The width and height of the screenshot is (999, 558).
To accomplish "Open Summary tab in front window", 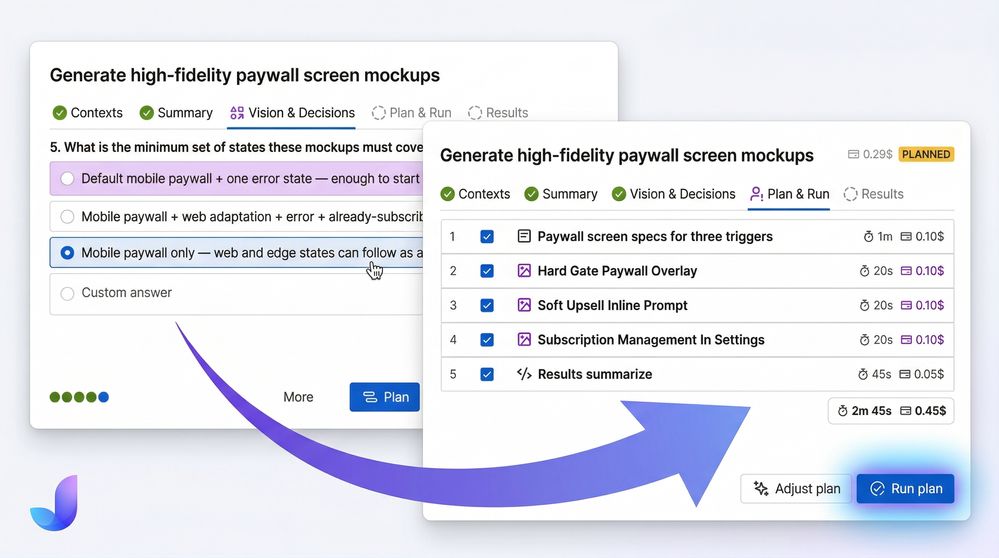I will pos(561,194).
